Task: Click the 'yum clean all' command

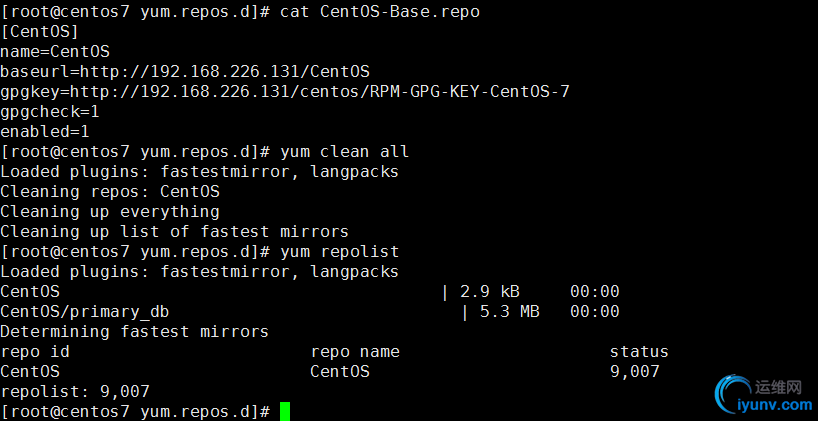Action: click(x=344, y=152)
